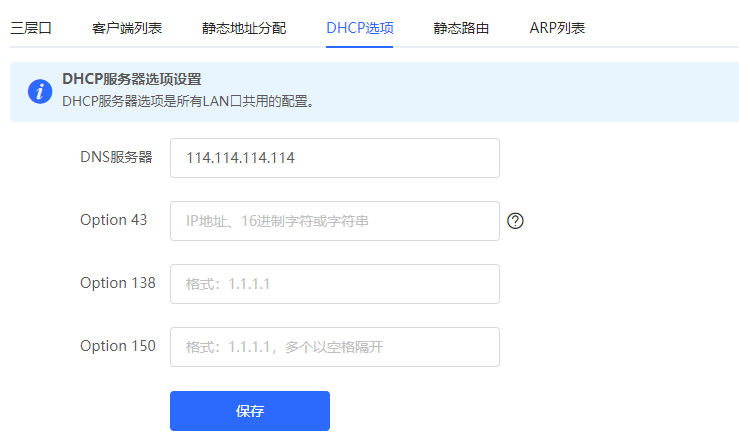Switch to the 三层口 tab
739x439 pixels.
(31, 28)
